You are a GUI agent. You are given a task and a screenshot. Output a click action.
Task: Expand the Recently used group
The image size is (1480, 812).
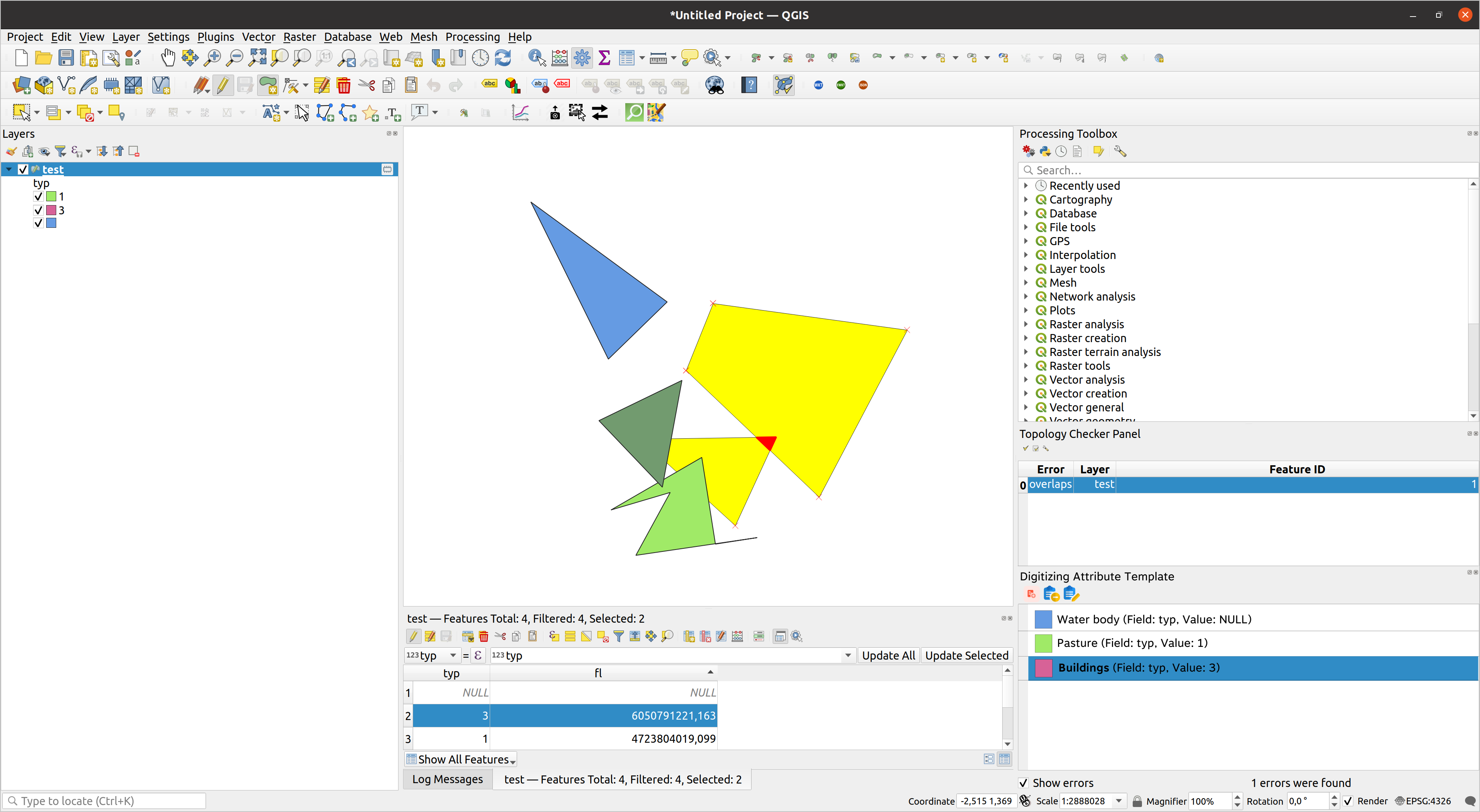pyautogui.click(x=1026, y=185)
